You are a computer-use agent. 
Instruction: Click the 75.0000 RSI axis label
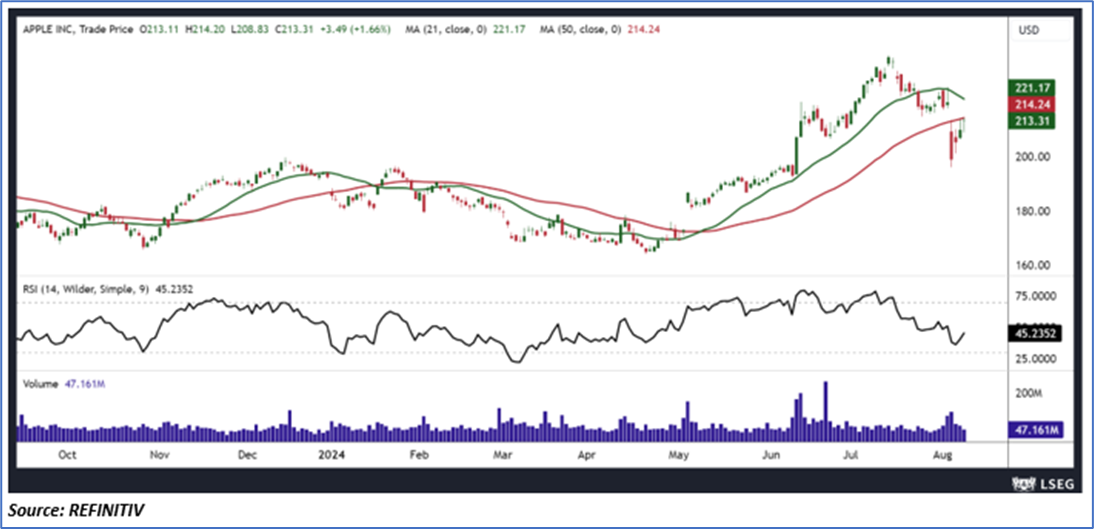click(x=1037, y=296)
